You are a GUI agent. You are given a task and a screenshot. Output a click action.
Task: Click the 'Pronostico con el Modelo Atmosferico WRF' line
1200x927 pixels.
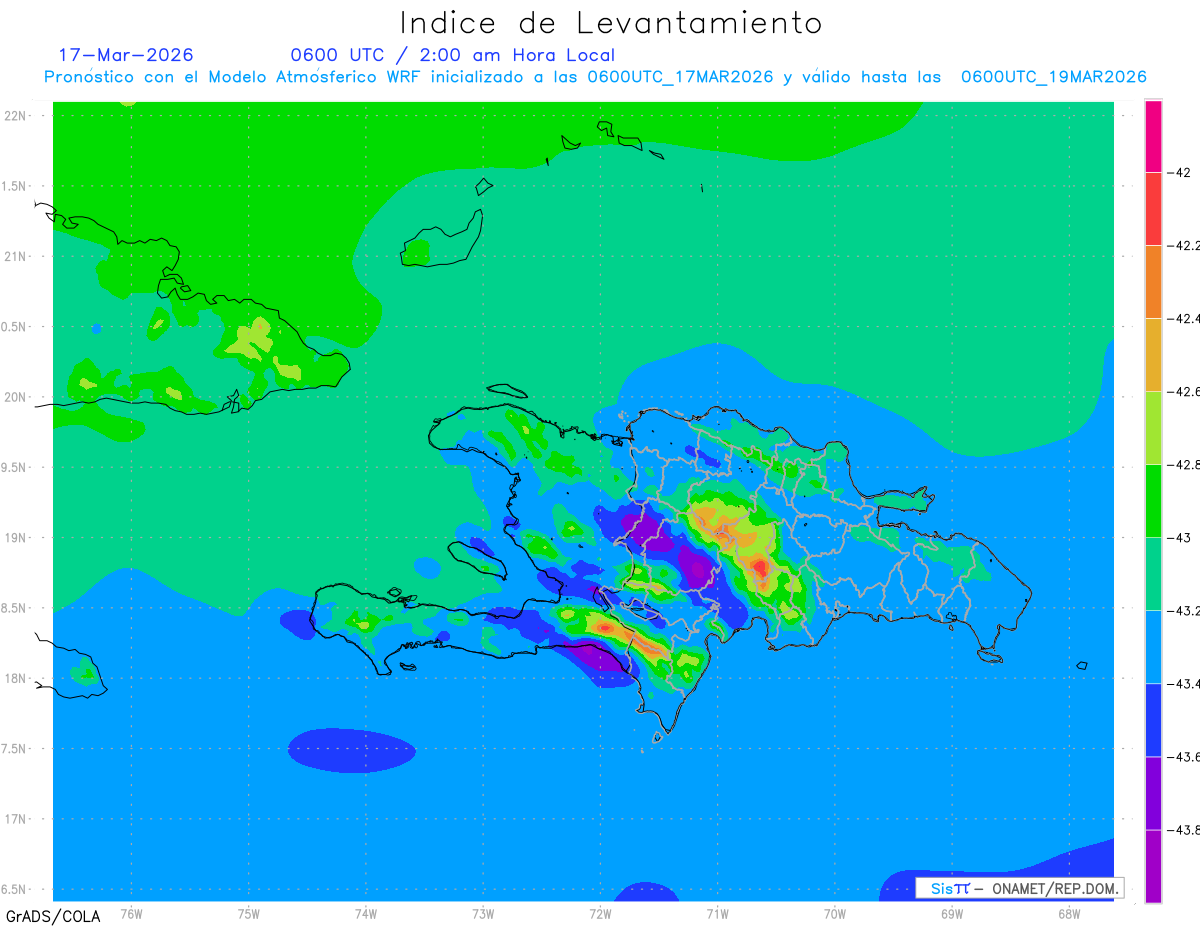(x=595, y=77)
